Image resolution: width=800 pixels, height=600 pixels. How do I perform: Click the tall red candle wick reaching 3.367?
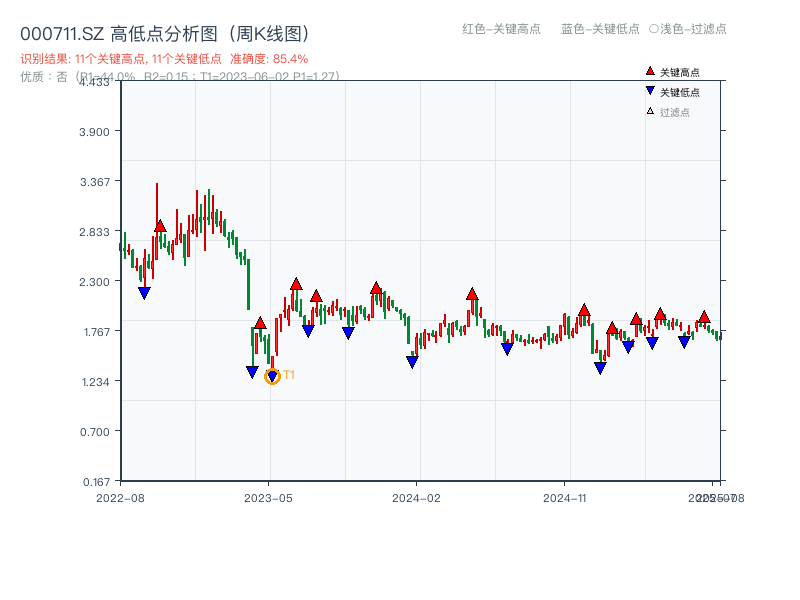[x=157, y=221]
